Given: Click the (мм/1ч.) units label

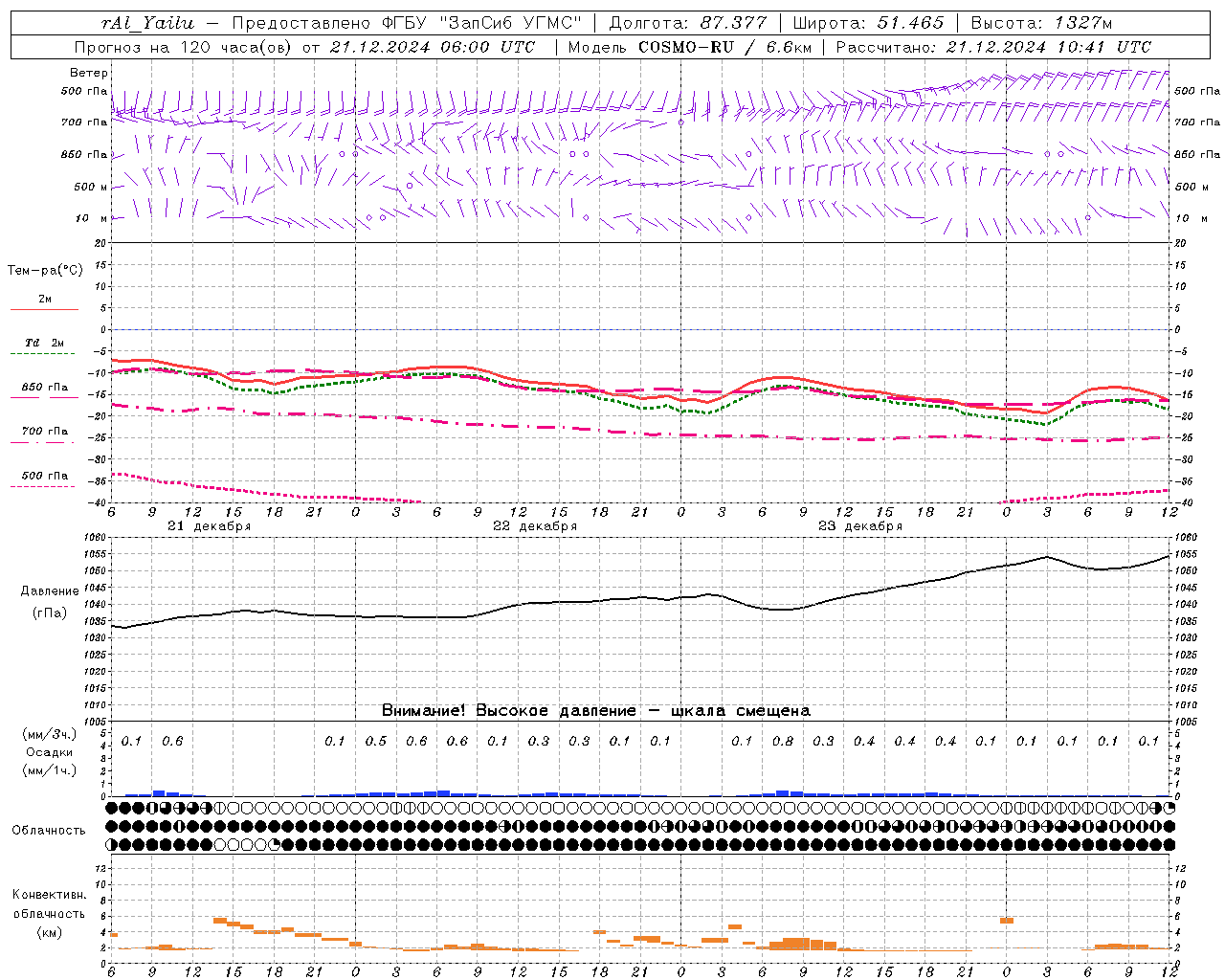Looking at the screenshot, I should point(49,770).
